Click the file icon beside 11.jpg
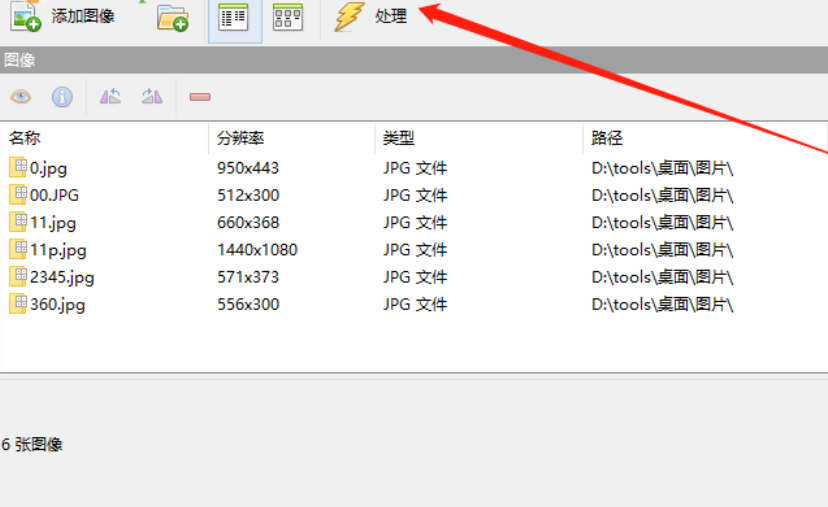 (x=18, y=222)
